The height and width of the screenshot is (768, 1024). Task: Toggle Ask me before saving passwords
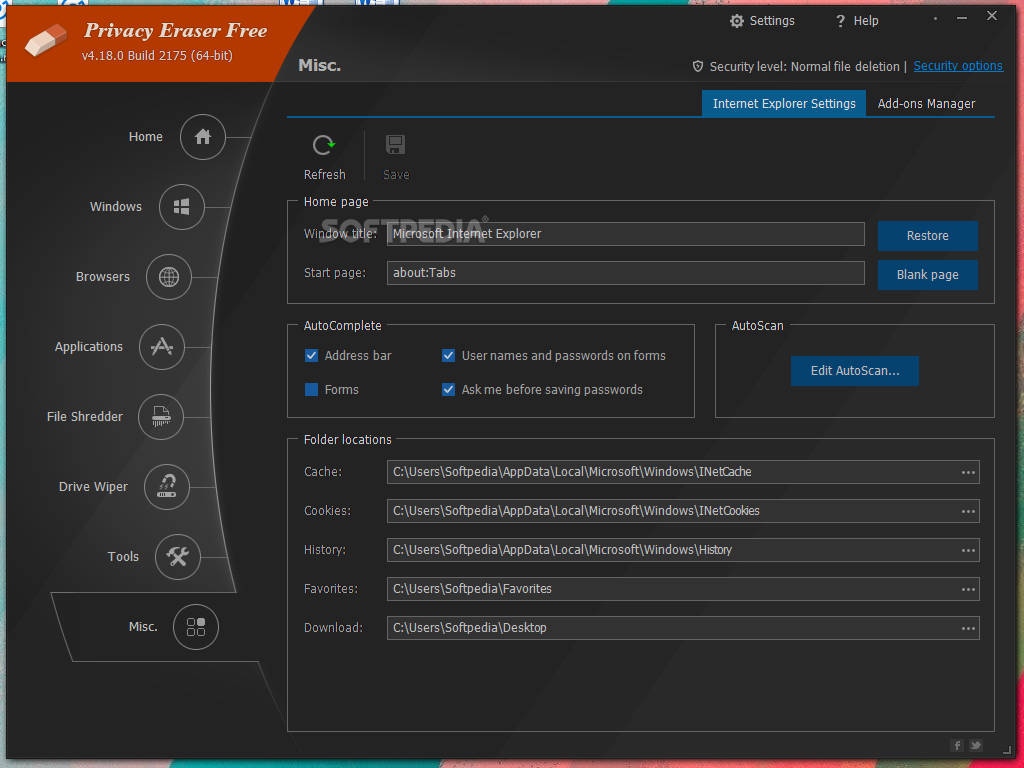click(449, 390)
